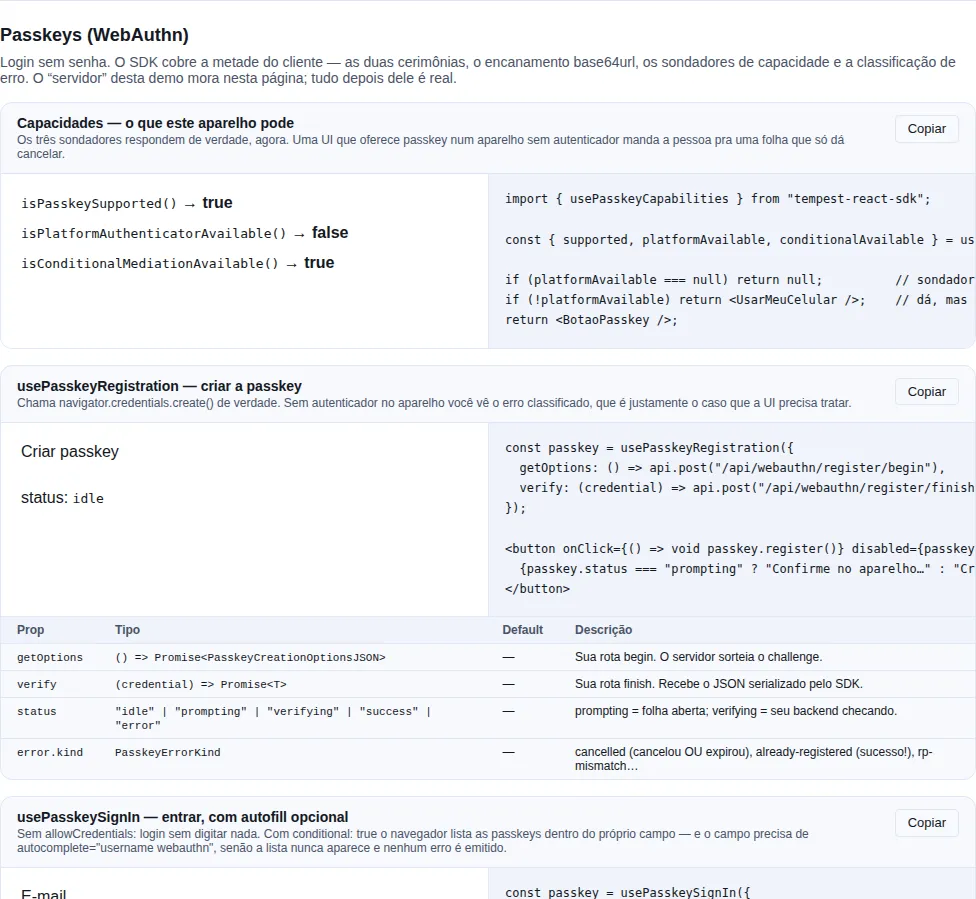The width and height of the screenshot is (976, 899).
Task: Click the import usePasskeyCapabilities code line
Action: click(x=718, y=199)
